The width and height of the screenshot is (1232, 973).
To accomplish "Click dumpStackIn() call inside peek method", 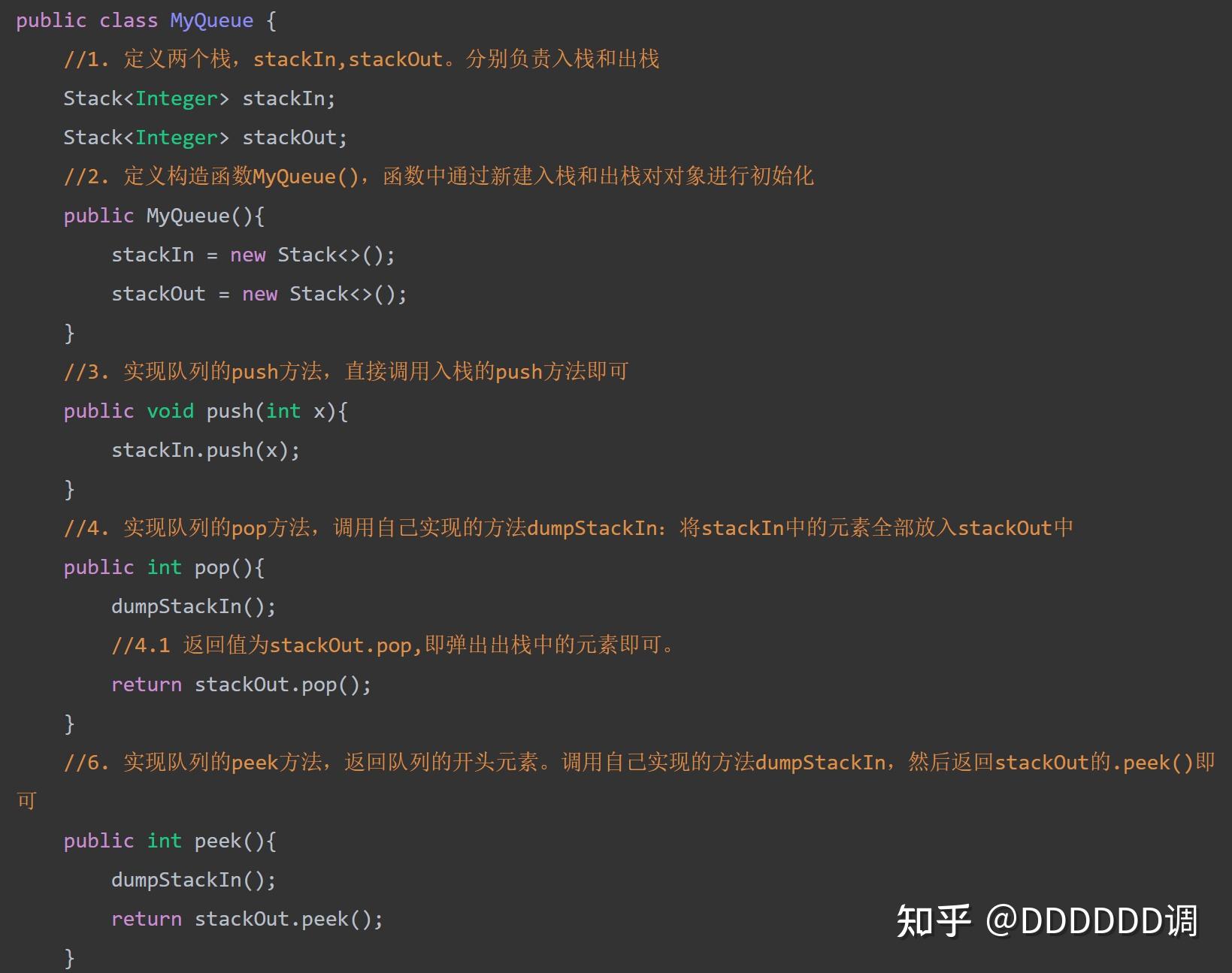I will coord(194,880).
